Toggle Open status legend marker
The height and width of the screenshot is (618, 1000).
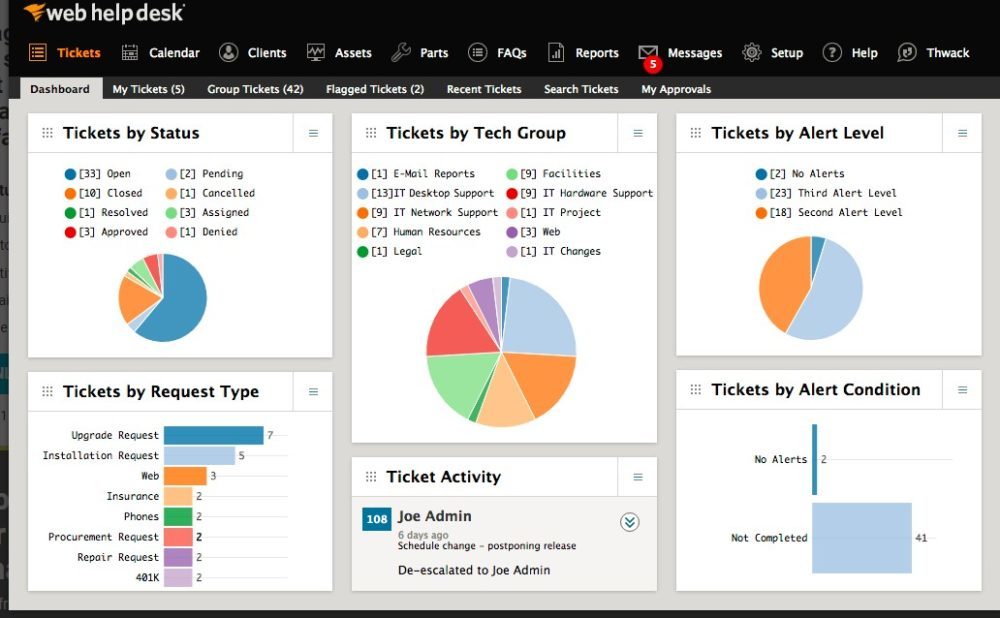70,174
